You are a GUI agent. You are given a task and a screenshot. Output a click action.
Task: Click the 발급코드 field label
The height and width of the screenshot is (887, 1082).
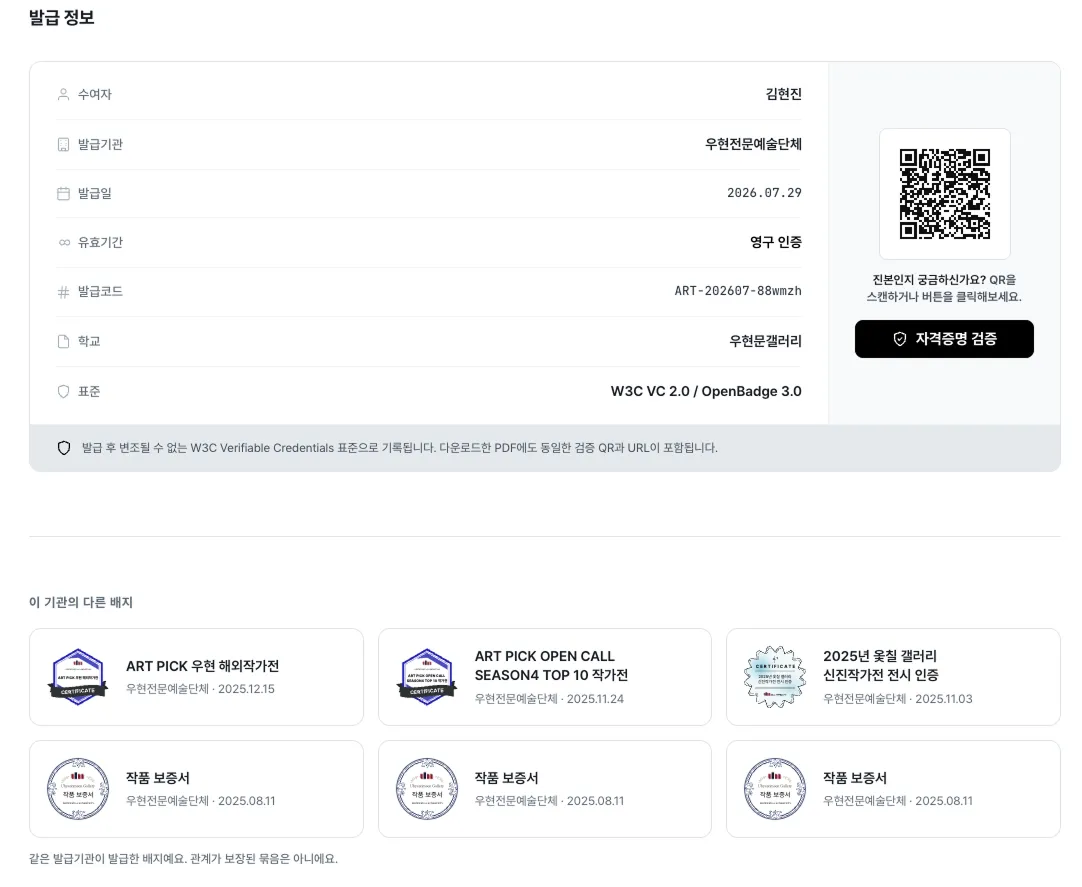tap(100, 292)
